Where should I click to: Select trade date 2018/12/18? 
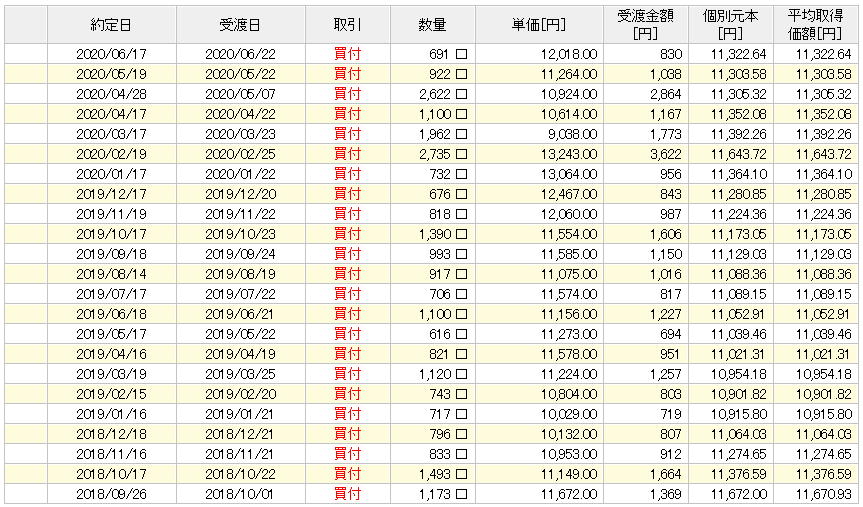coord(112,434)
